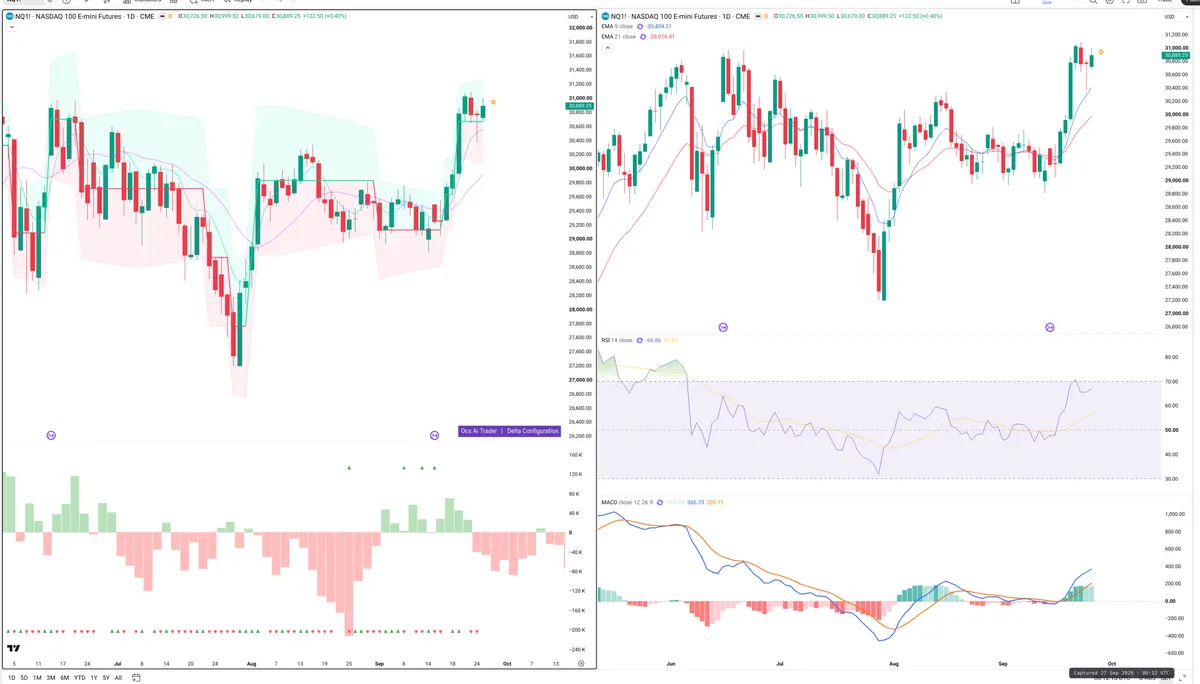This screenshot has width=1200, height=684.
Task: Click the orange D marker on right chart
Action: pyautogui.click(x=1101, y=51)
